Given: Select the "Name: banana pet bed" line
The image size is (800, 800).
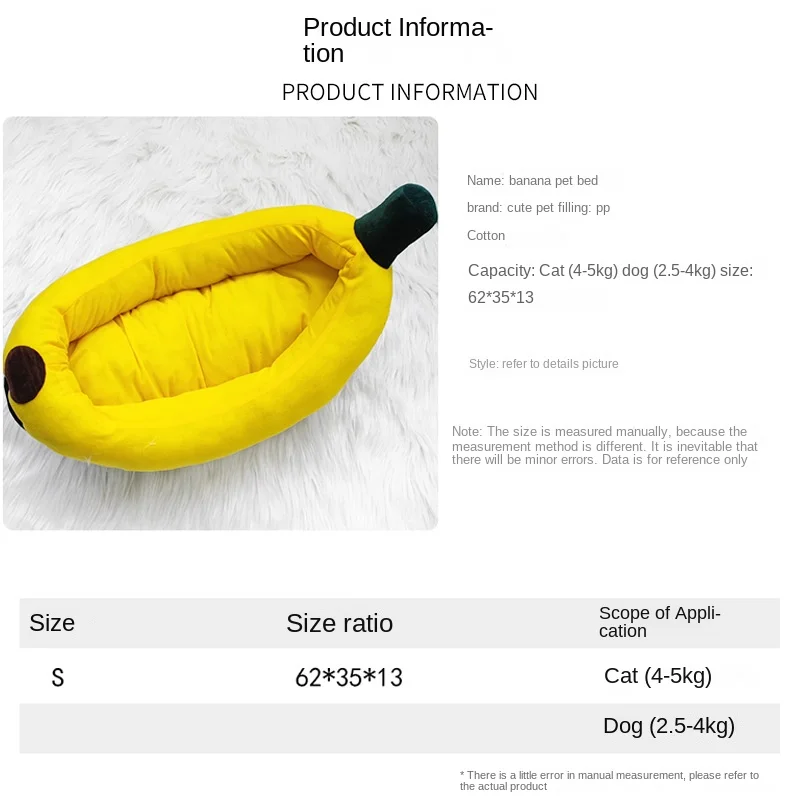Looking at the screenshot, I should coord(532,181).
